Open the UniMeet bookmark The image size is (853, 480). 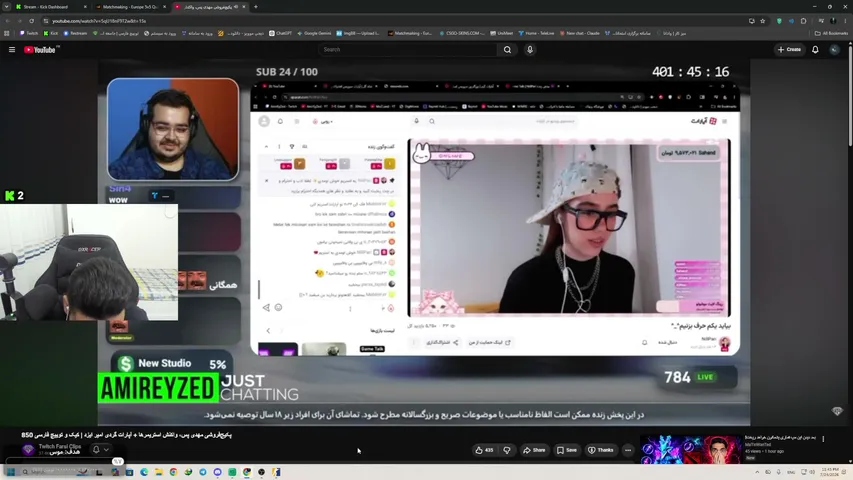(x=502, y=33)
